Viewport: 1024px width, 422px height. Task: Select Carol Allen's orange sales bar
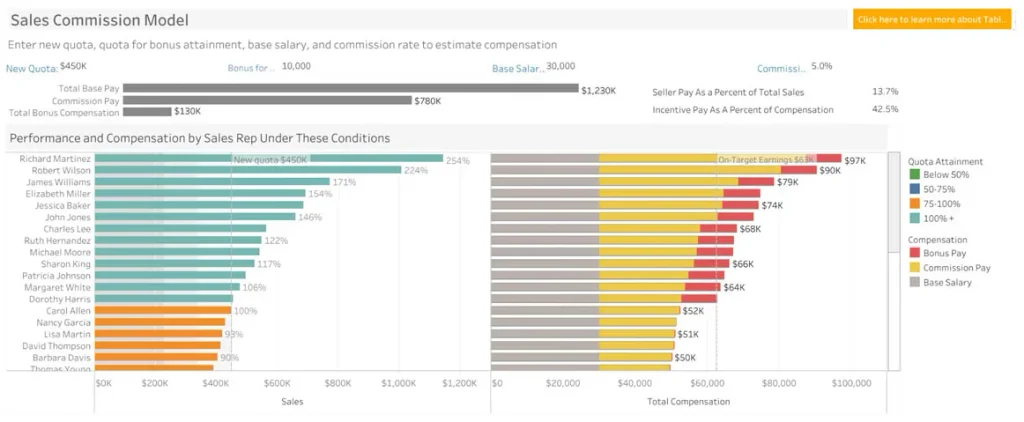pyautogui.click(x=163, y=310)
